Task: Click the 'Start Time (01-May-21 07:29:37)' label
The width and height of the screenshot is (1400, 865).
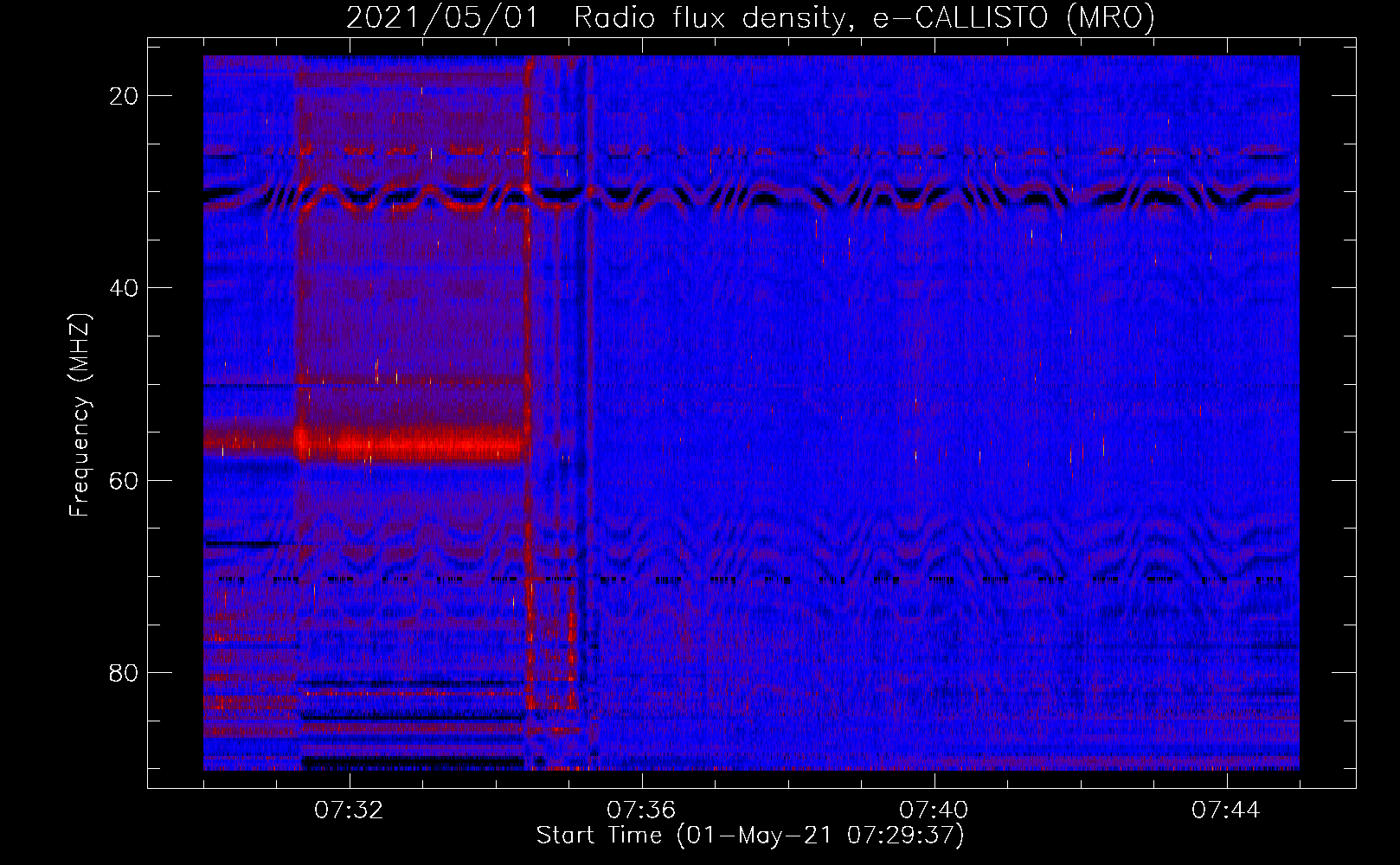Action: (750, 836)
